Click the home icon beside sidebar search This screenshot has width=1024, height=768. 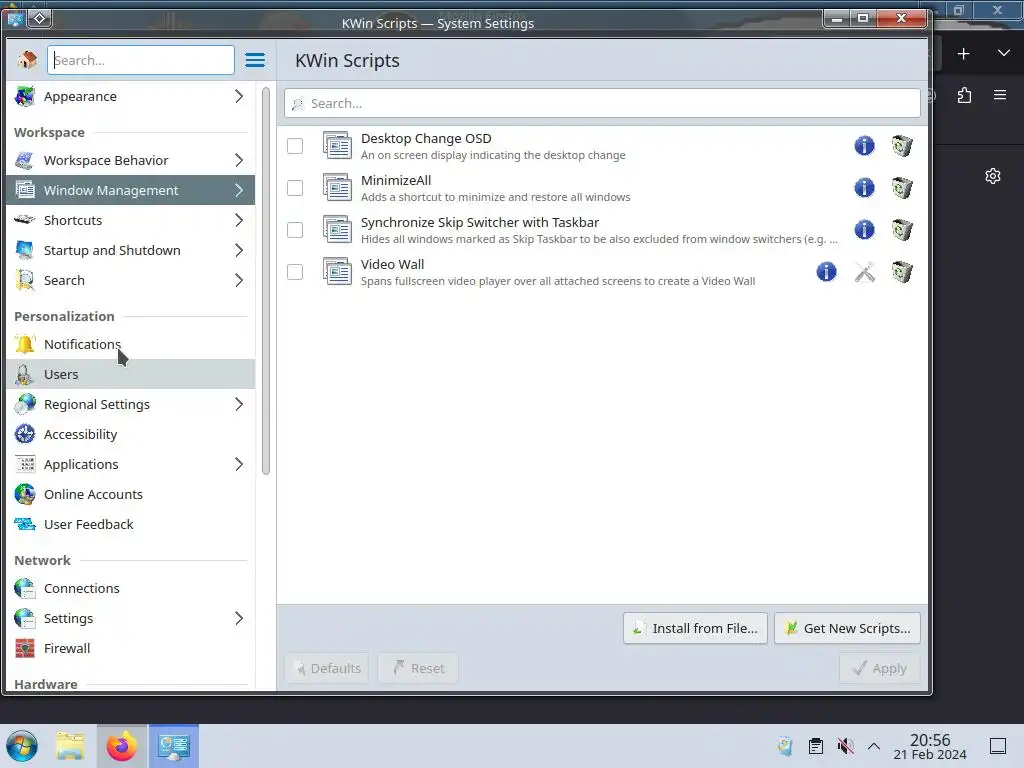pyautogui.click(x=27, y=60)
